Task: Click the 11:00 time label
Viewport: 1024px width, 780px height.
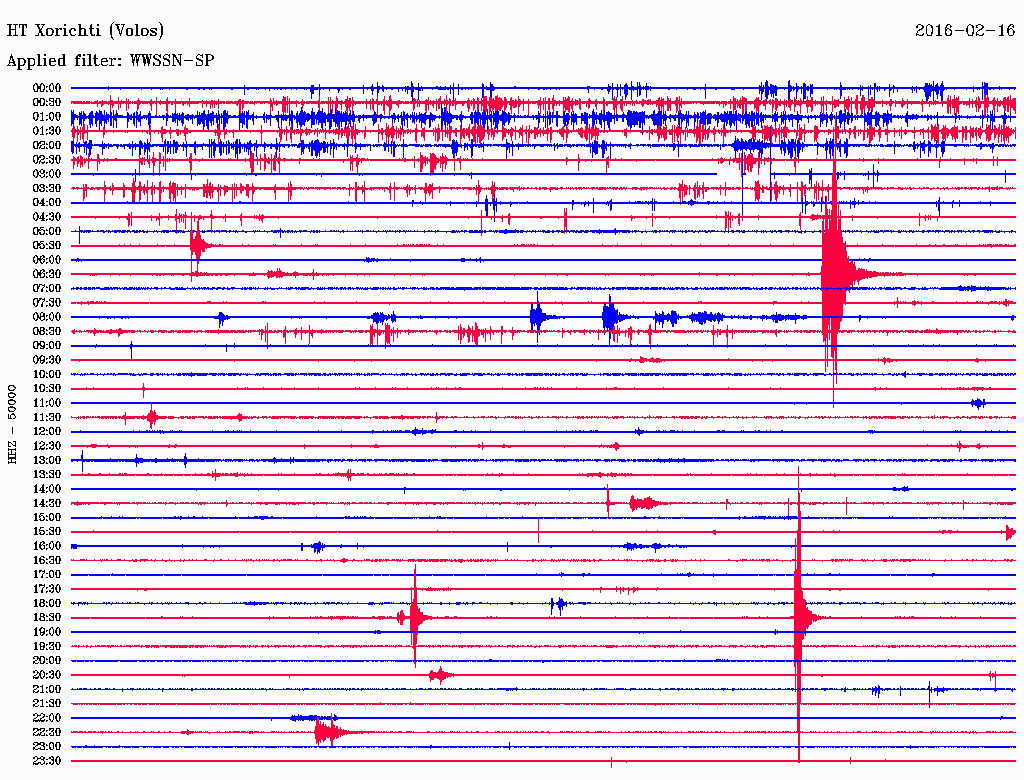Action: click(x=47, y=403)
